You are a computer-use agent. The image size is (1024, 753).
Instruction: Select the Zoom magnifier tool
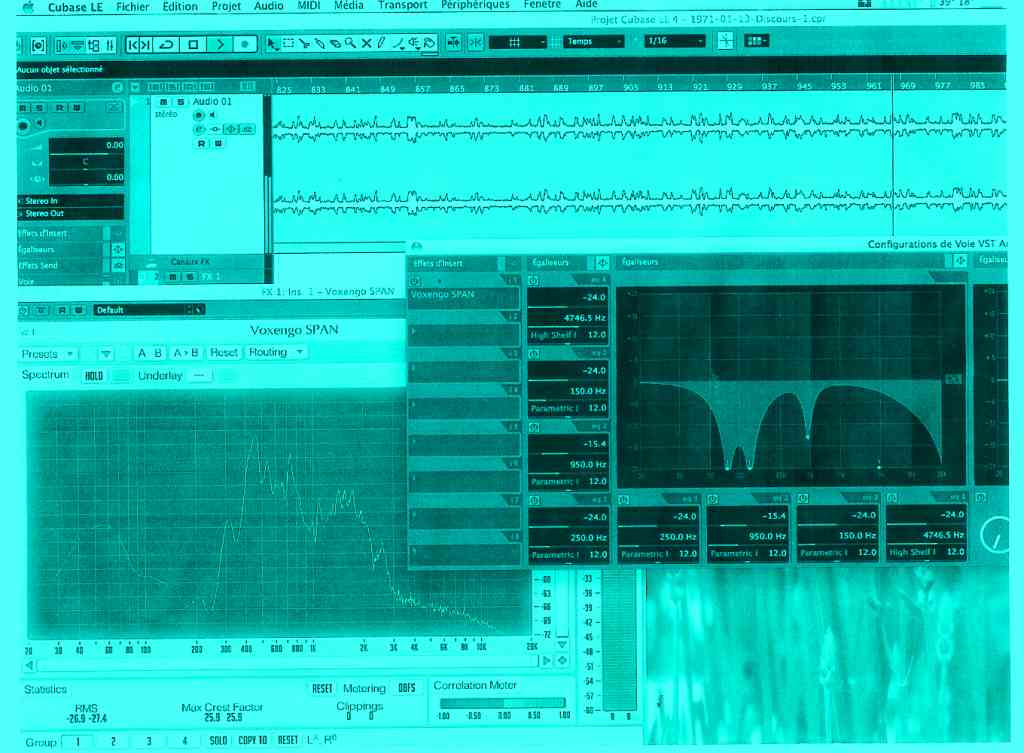click(x=350, y=43)
